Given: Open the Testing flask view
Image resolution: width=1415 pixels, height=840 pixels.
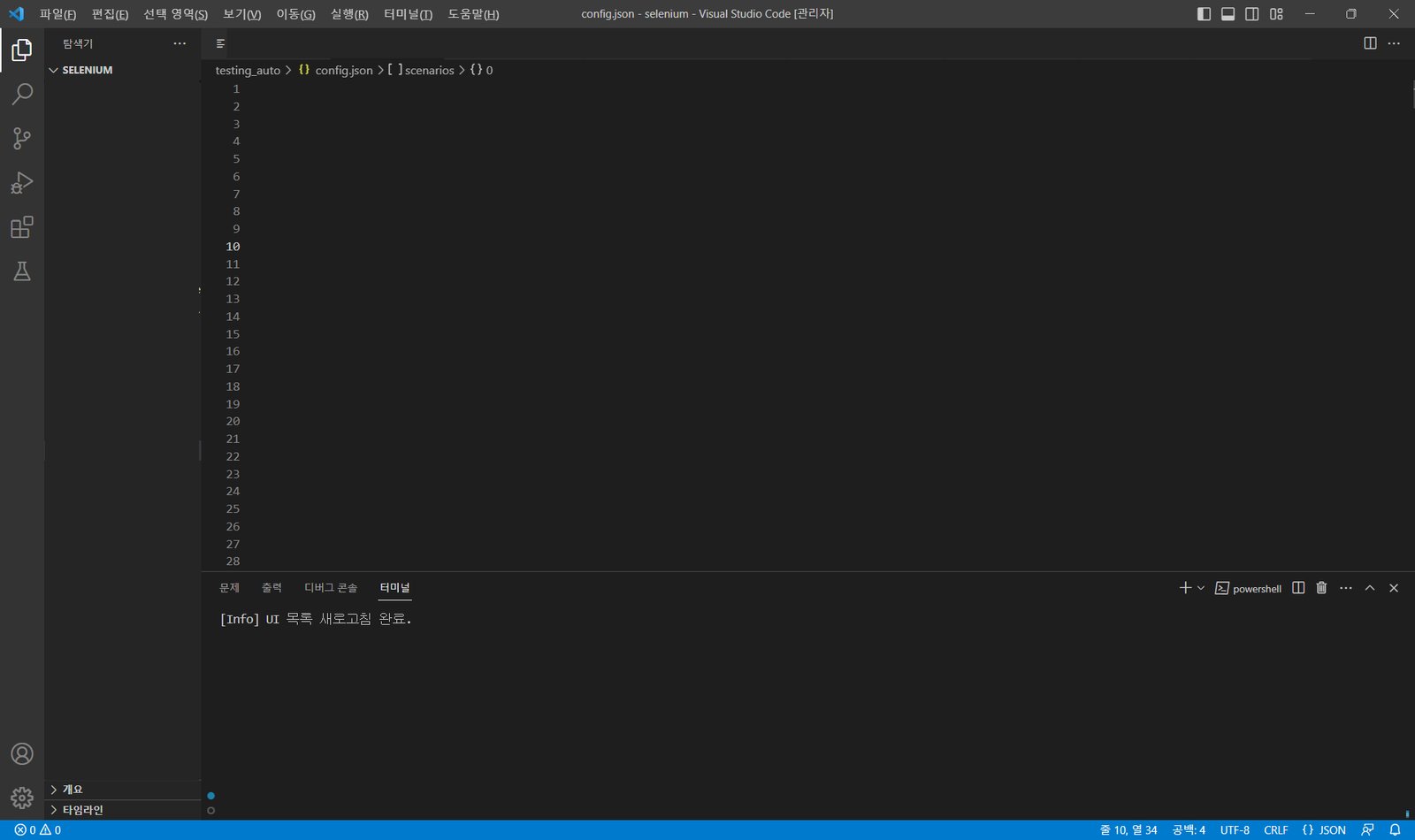Looking at the screenshot, I should point(22,271).
